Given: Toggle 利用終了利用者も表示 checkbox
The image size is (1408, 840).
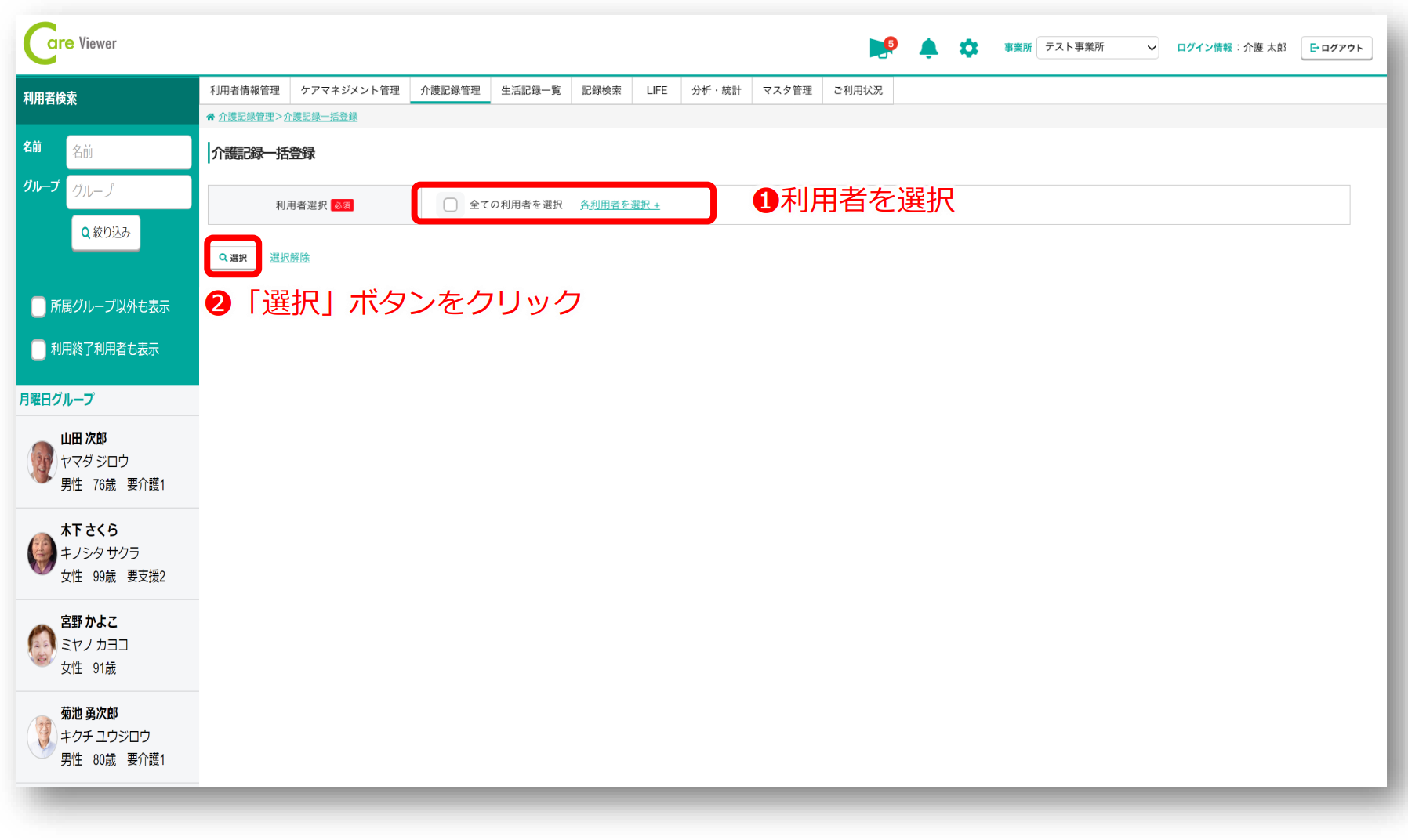Looking at the screenshot, I should coord(38,349).
